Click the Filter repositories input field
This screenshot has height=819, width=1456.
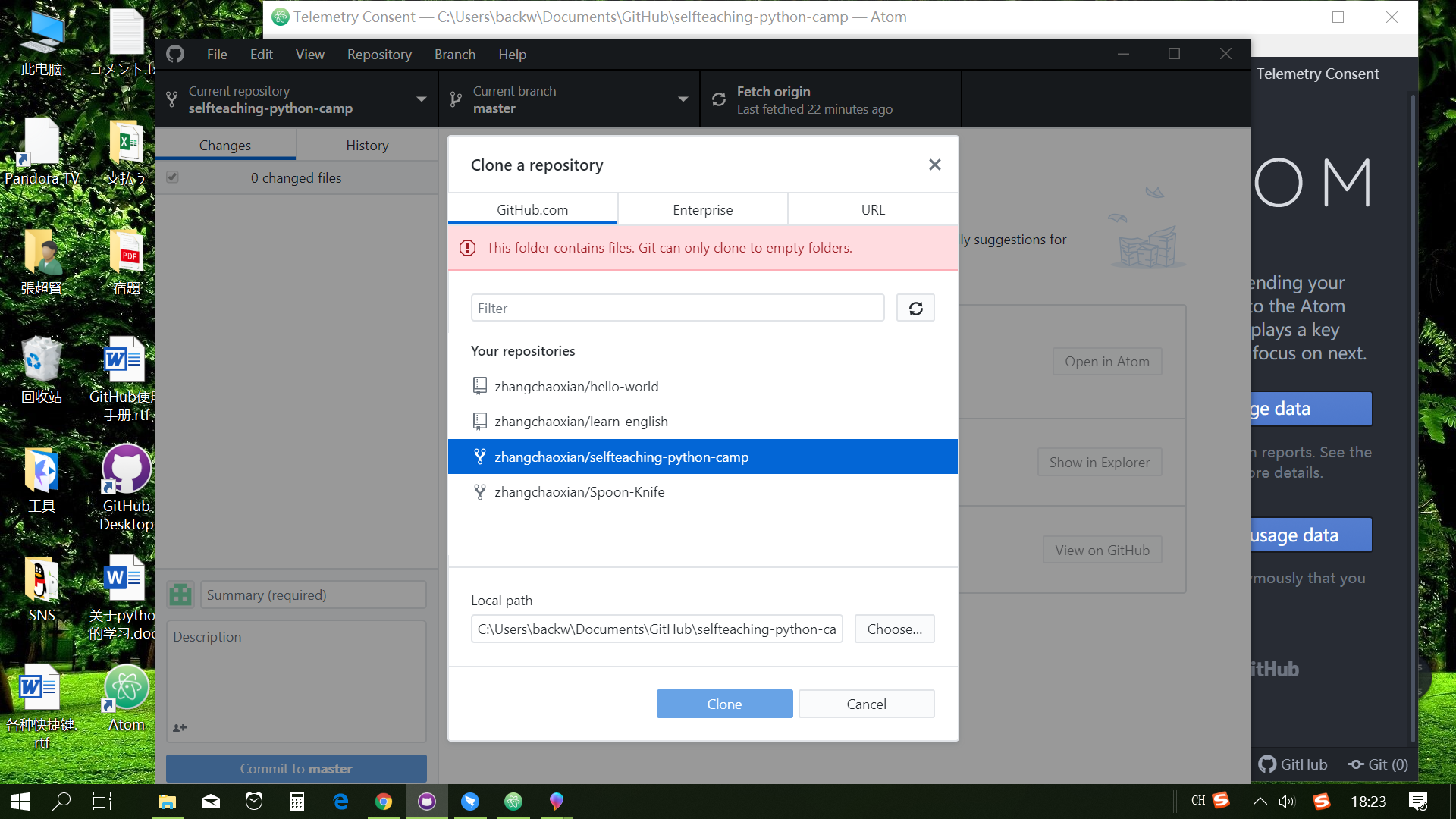coord(677,308)
